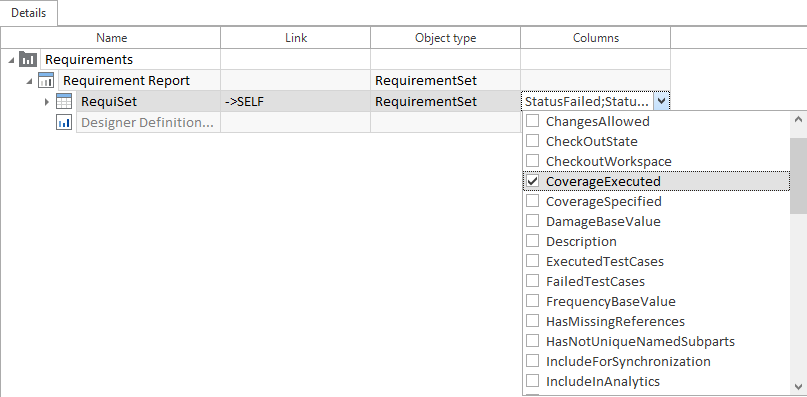Tick the Description checkbox
The width and height of the screenshot is (807, 397).
pos(533,241)
